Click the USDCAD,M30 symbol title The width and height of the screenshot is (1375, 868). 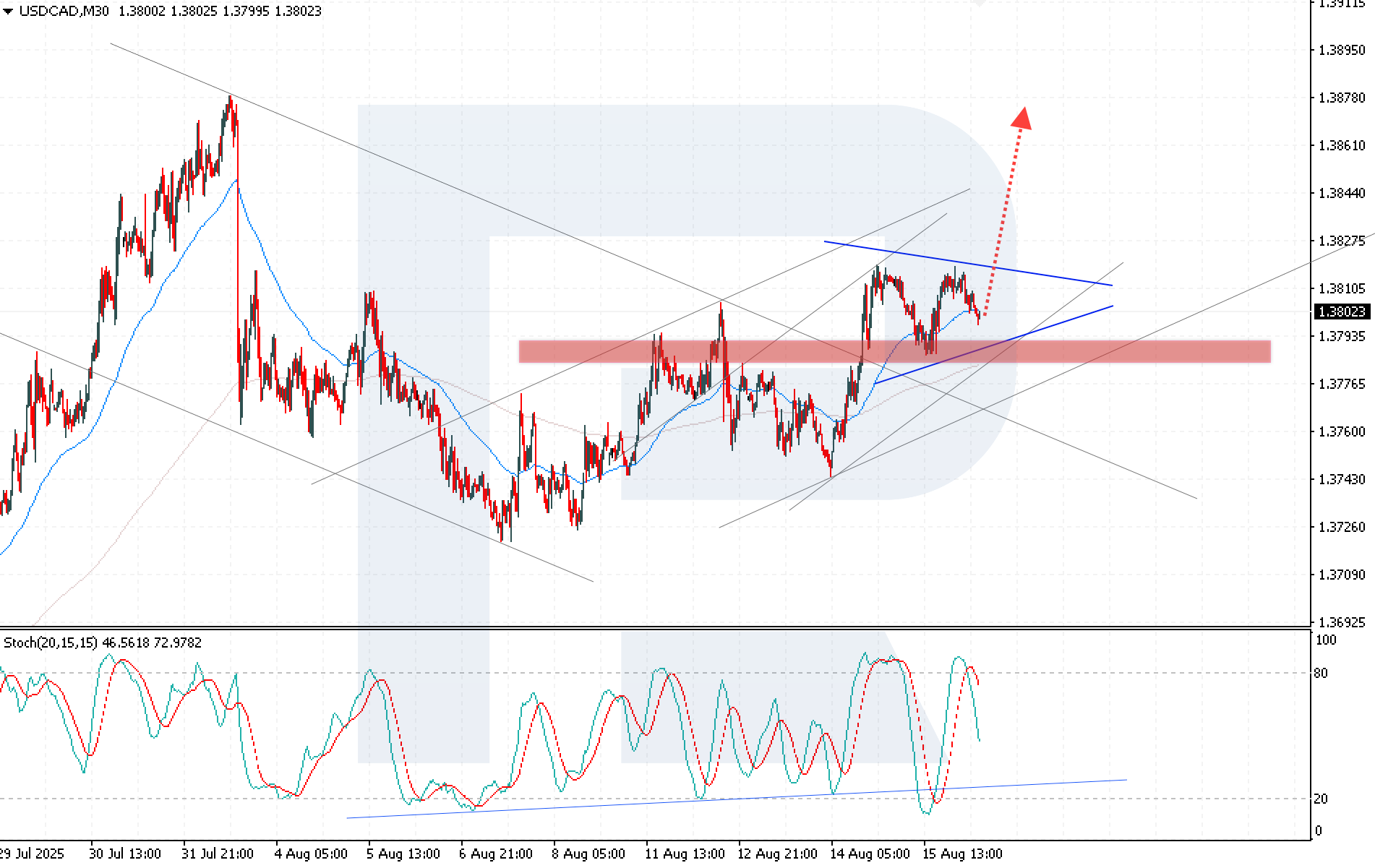point(64,11)
